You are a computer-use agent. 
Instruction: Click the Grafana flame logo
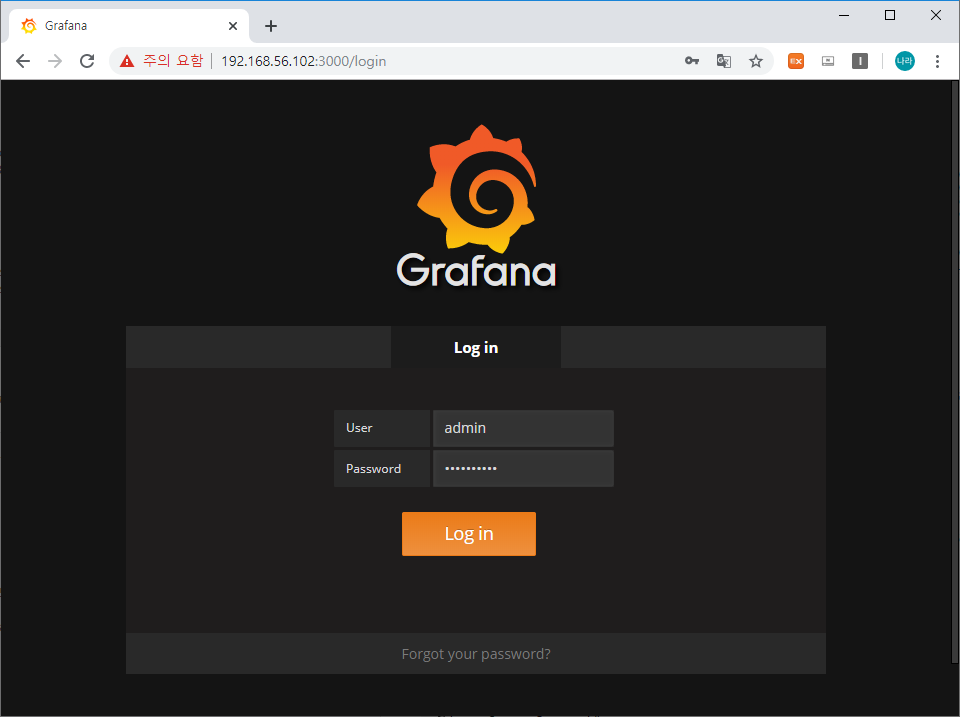477,189
